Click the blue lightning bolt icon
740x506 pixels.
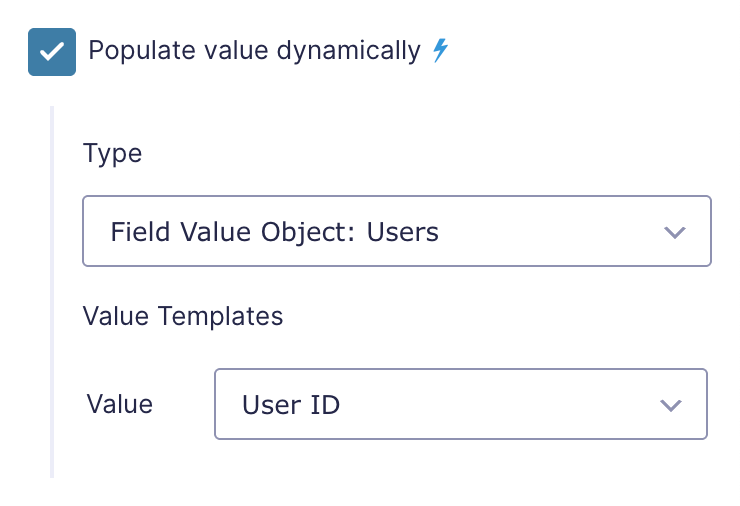click(440, 50)
